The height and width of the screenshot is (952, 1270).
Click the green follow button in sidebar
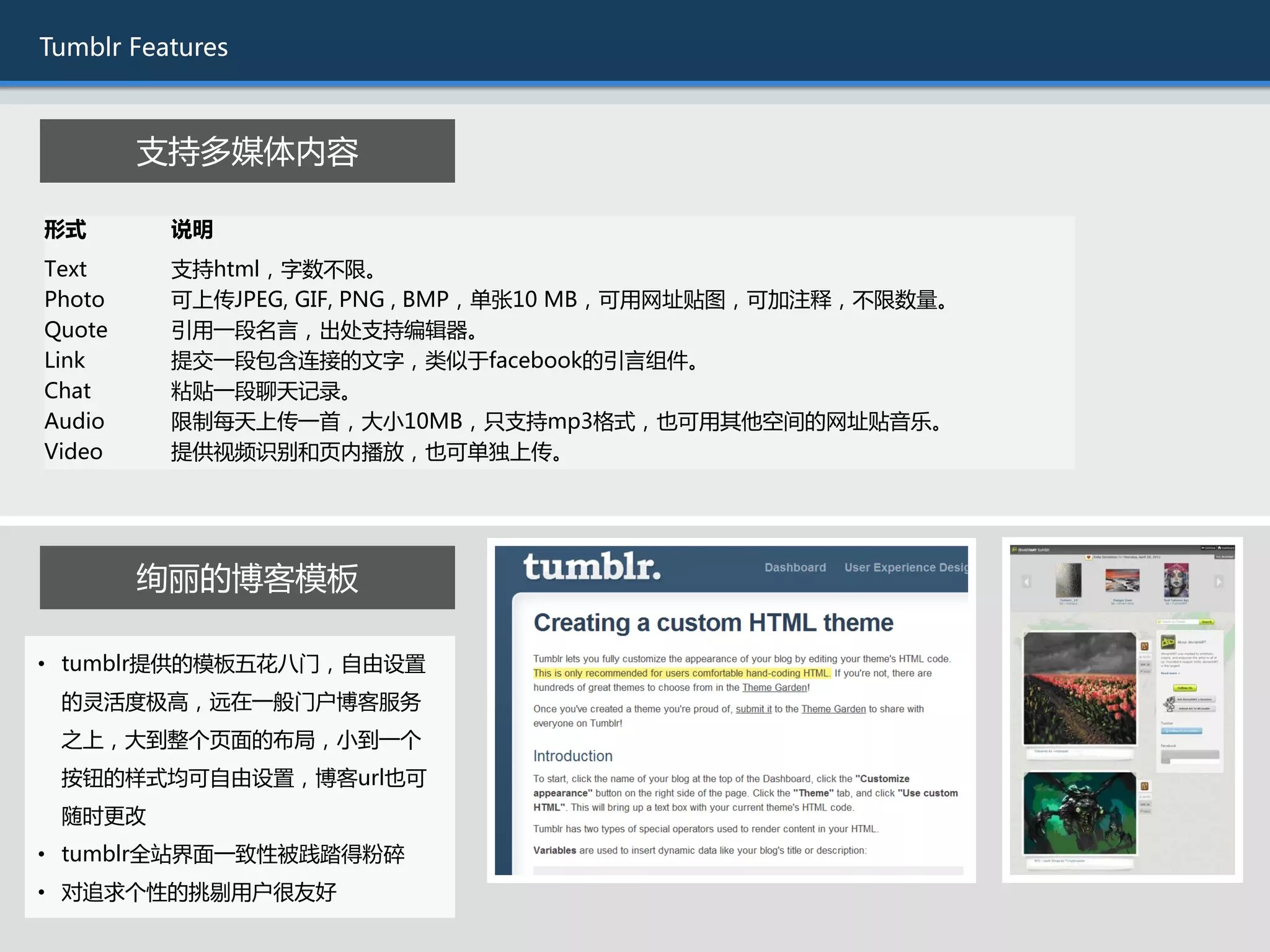coord(1184,688)
